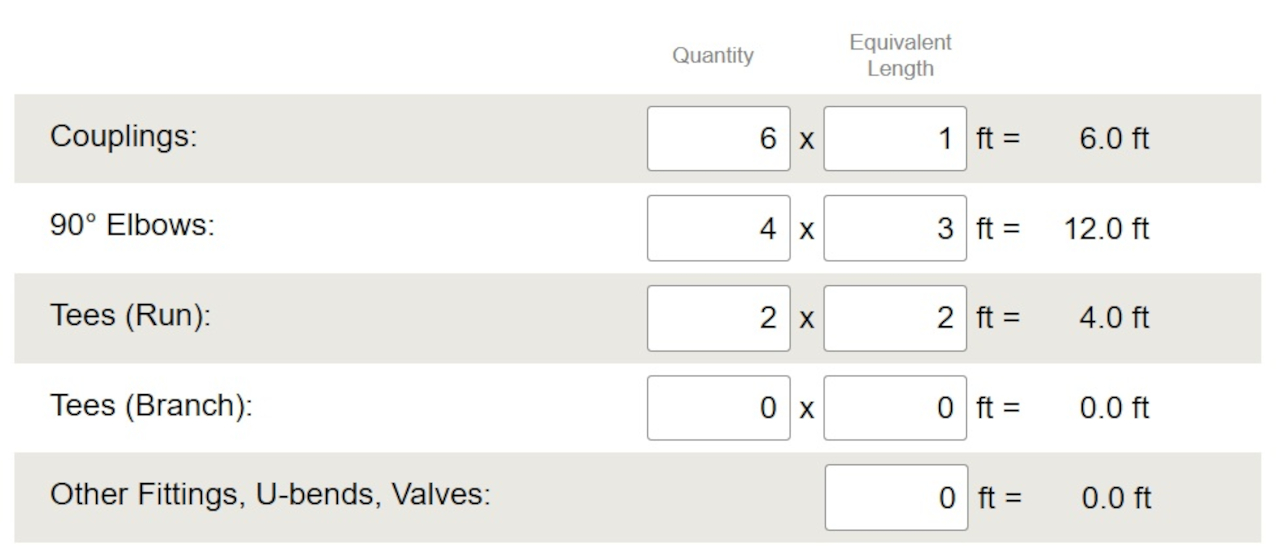Click the Tees (Run) equivalent length input
The width and height of the screenshot is (1277, 557).
click(x=895, y=318)
